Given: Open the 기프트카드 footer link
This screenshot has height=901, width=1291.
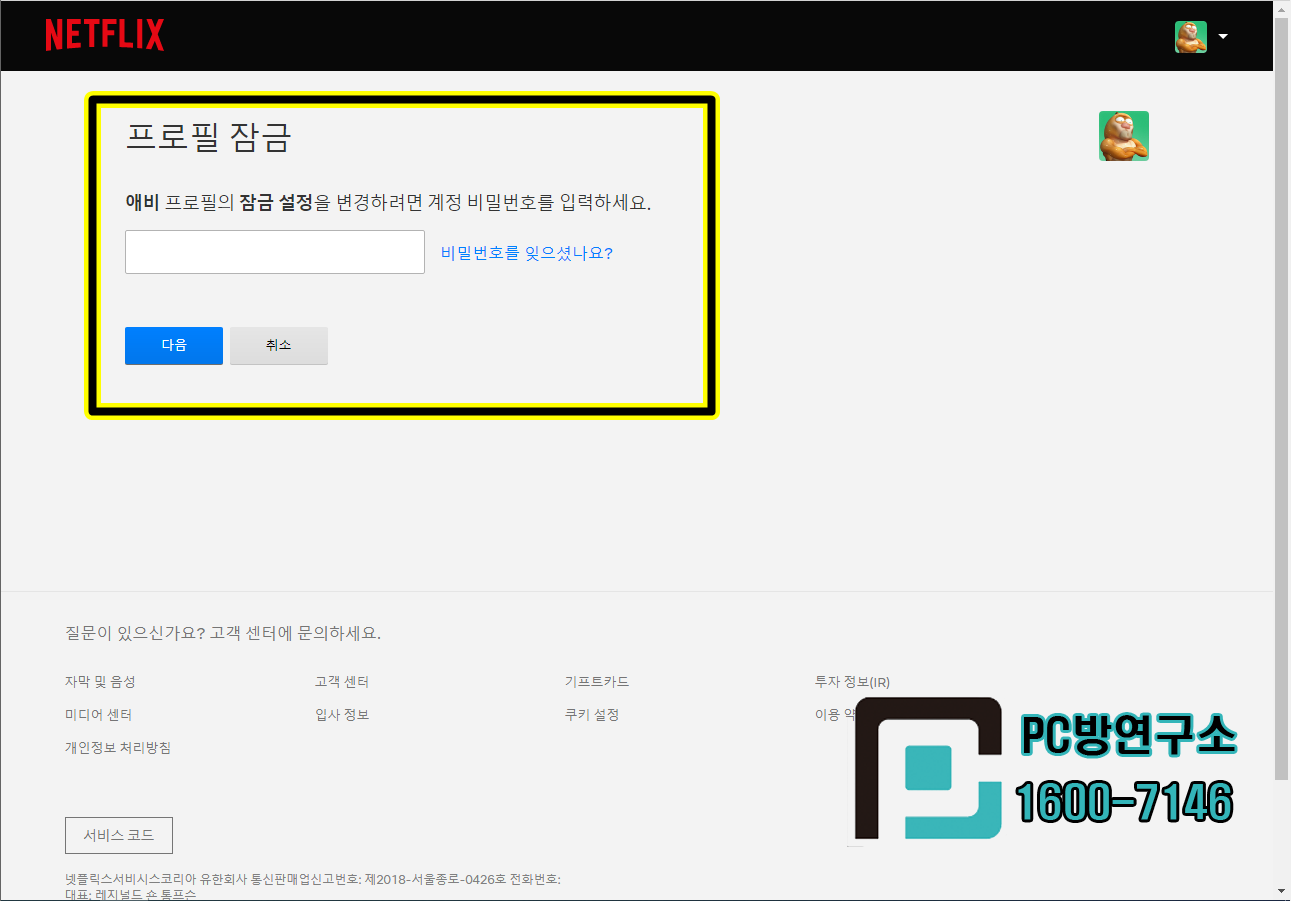Looking at the screenshot, I should 597,682.
